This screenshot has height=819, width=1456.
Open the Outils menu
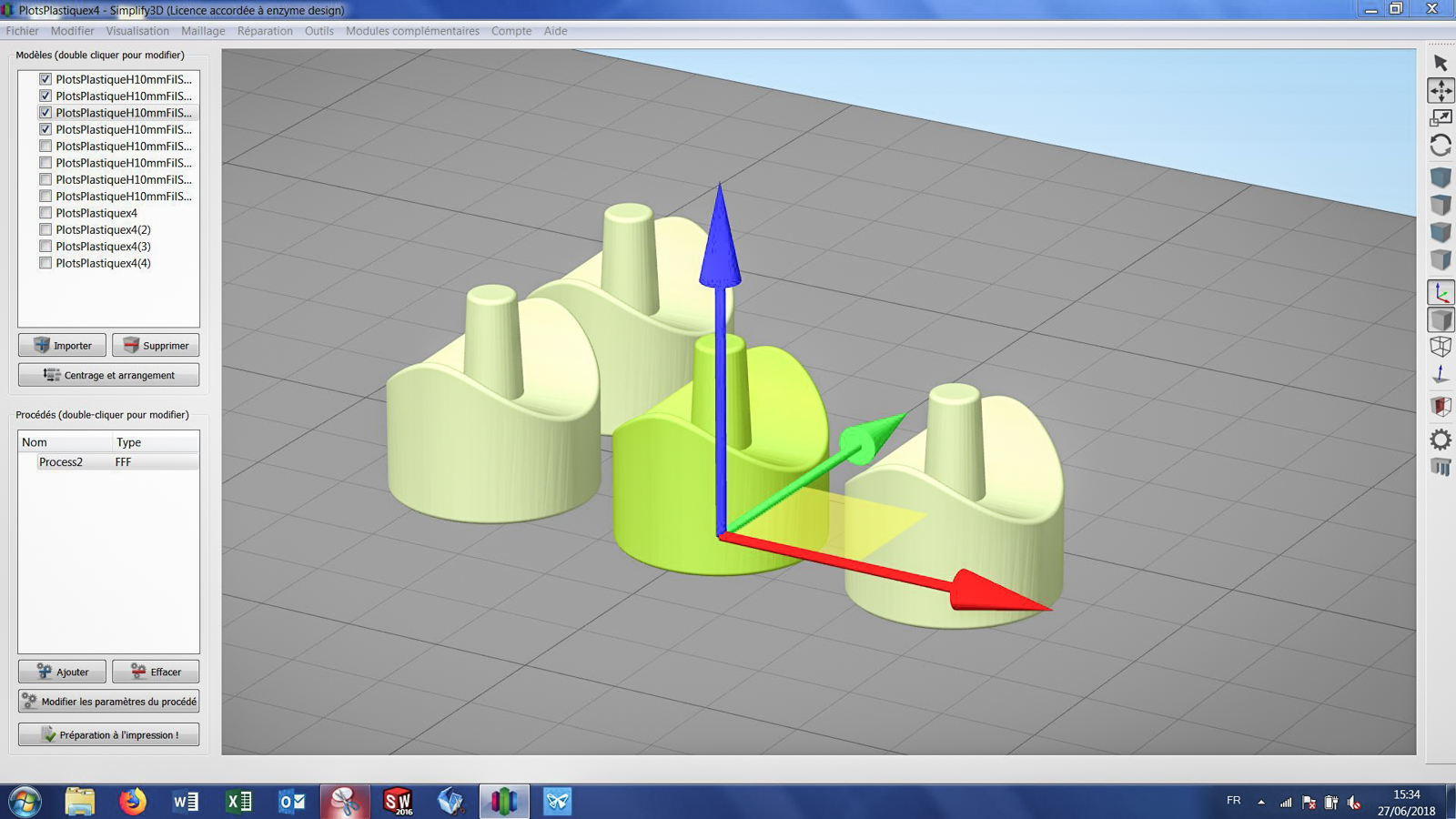318,31
